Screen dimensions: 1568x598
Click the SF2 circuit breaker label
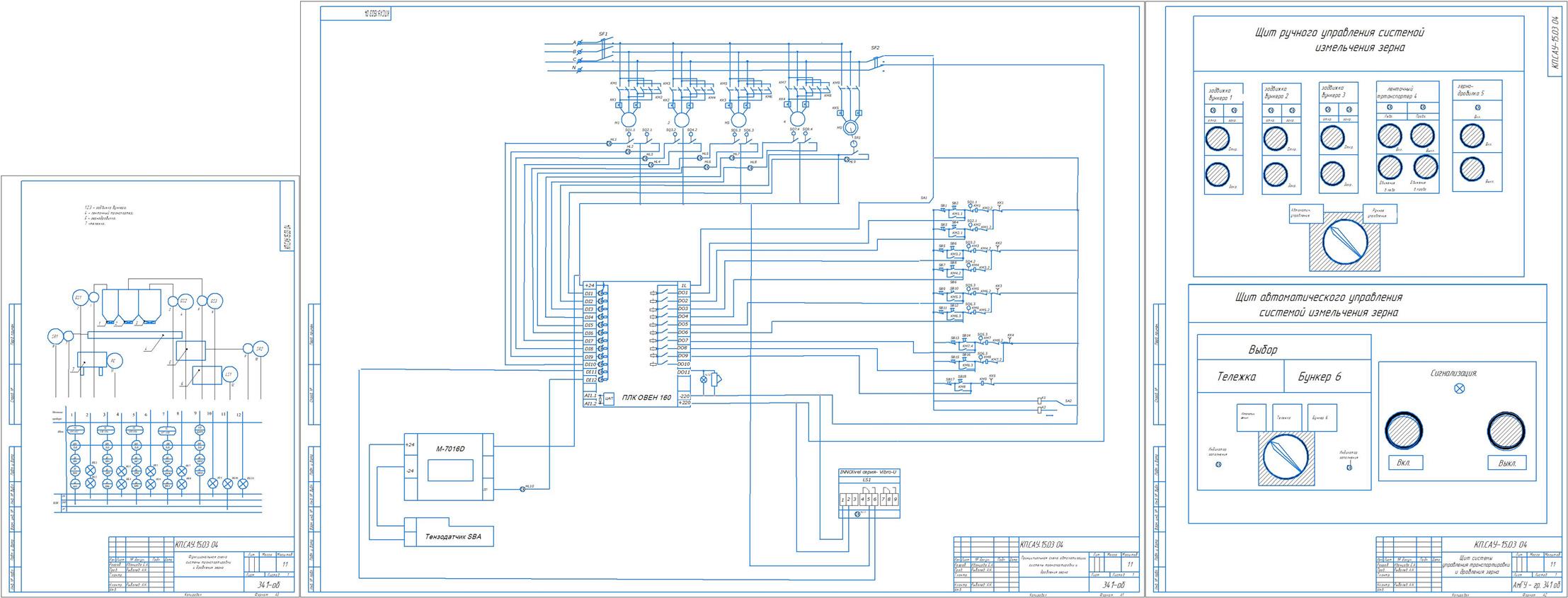876,47
